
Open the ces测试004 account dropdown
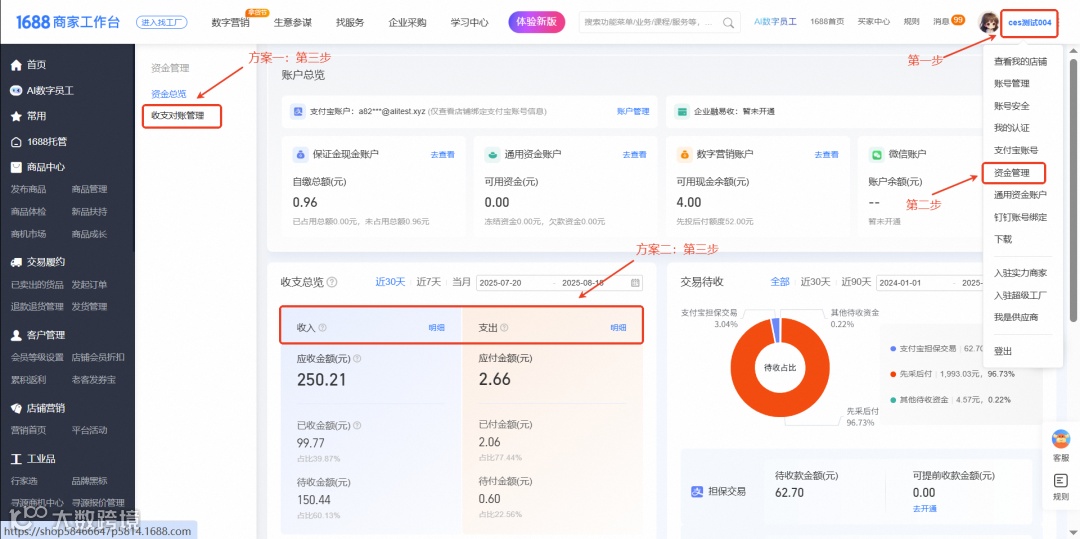(x=1030, y=23)
